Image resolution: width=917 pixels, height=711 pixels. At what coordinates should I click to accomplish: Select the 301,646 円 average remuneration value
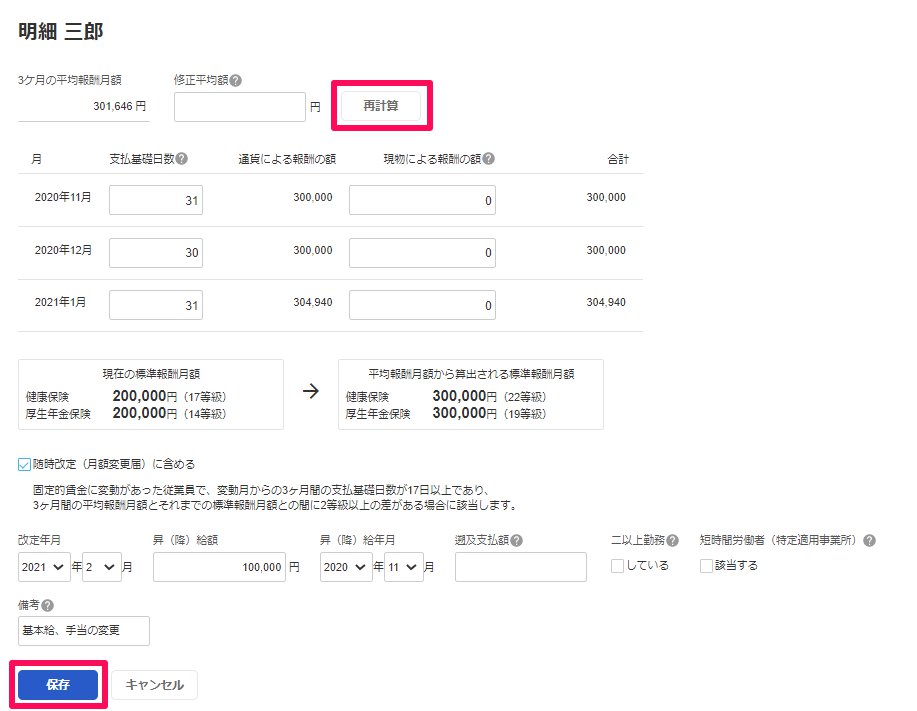(x=119, y=106)
